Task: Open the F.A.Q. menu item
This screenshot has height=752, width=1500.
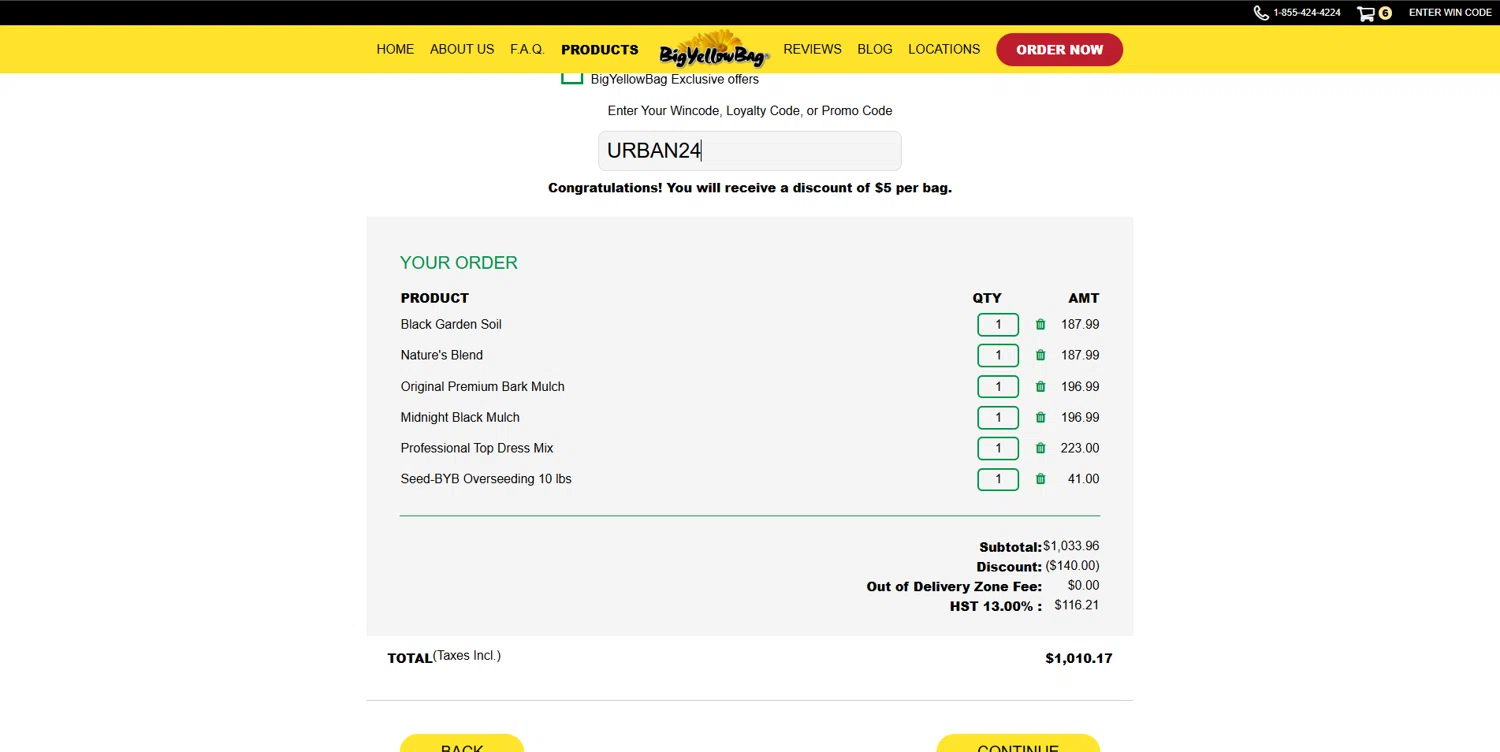Action: [527, 49]
